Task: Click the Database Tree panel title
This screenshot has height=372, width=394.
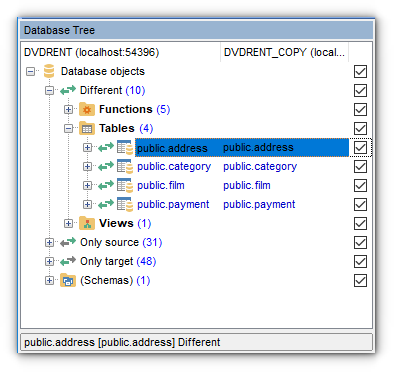Action: point(59,30)
